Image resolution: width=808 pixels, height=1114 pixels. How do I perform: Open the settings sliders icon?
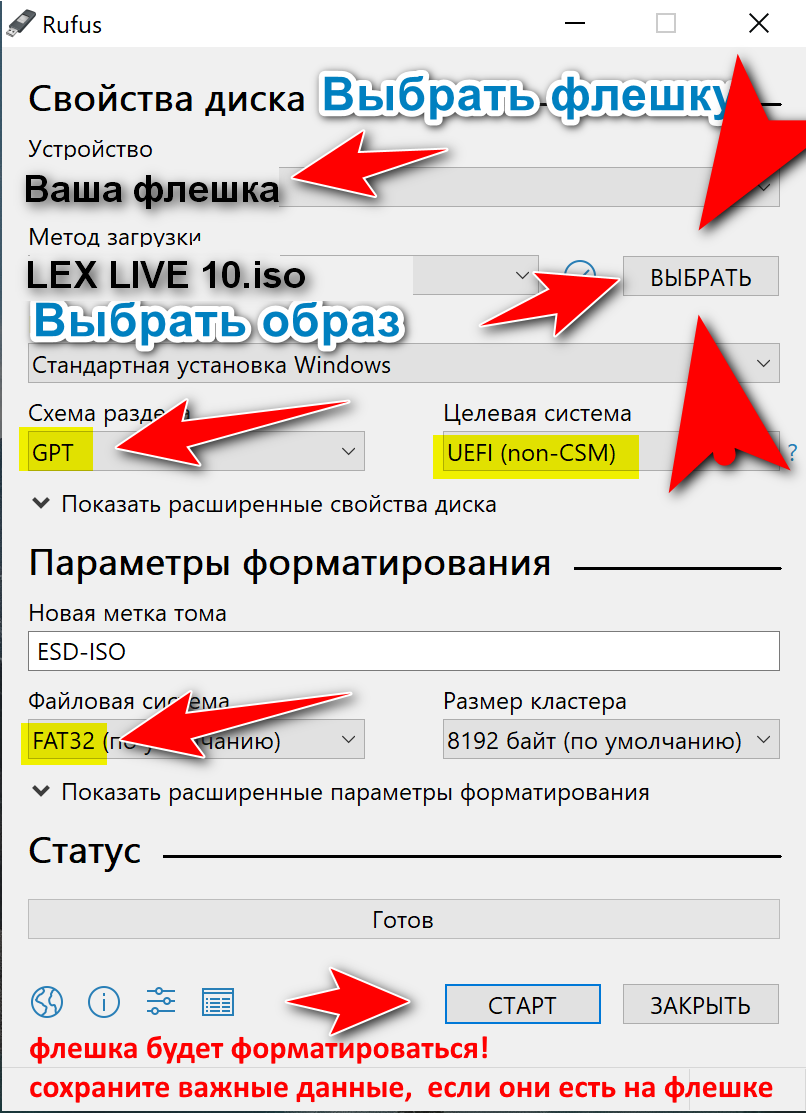161,1002
